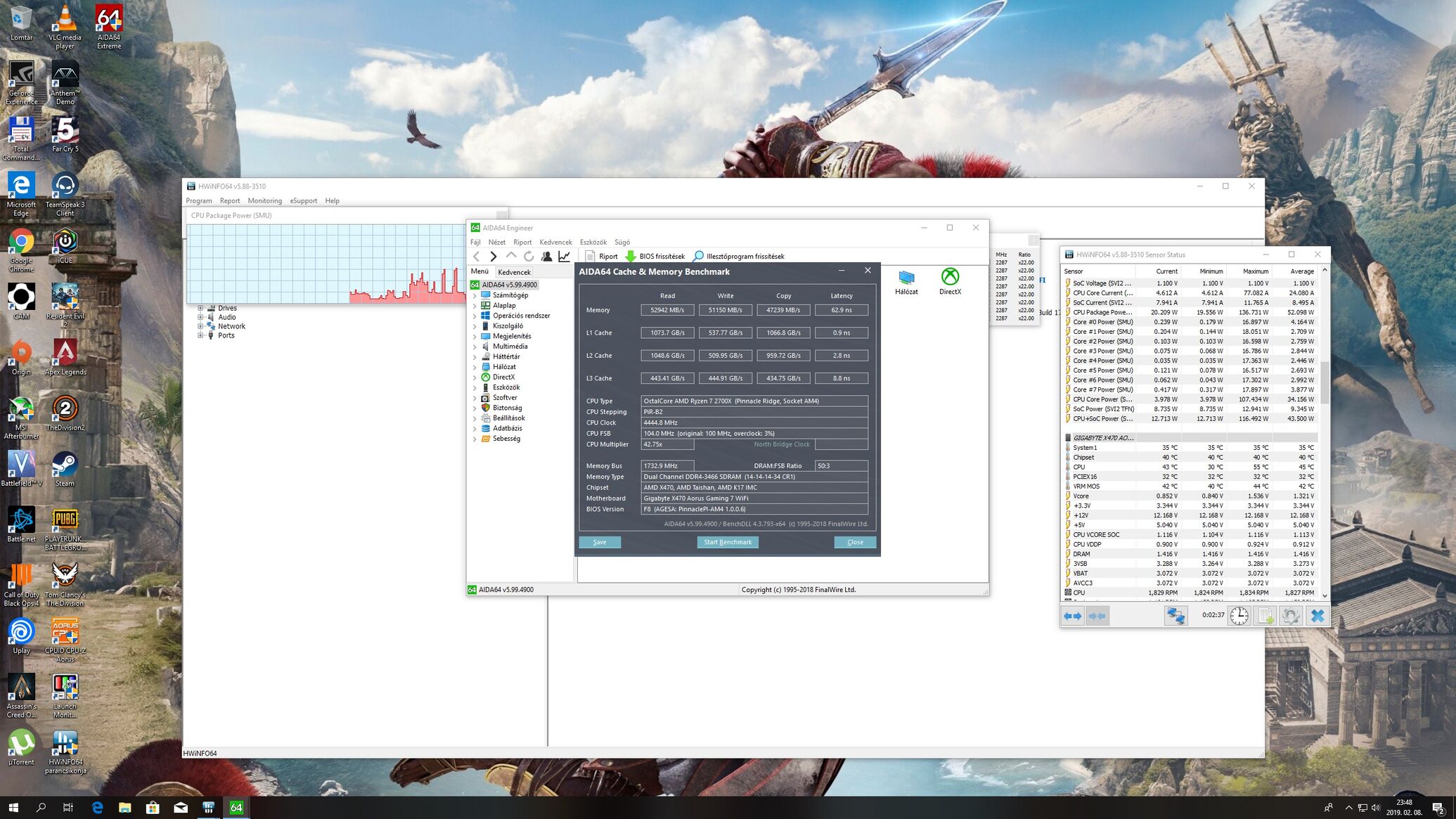This screenshot has width=1456, height=819.
Task: Open the Monitoring menu in HWiNFO64
Action: coord(264,201)
